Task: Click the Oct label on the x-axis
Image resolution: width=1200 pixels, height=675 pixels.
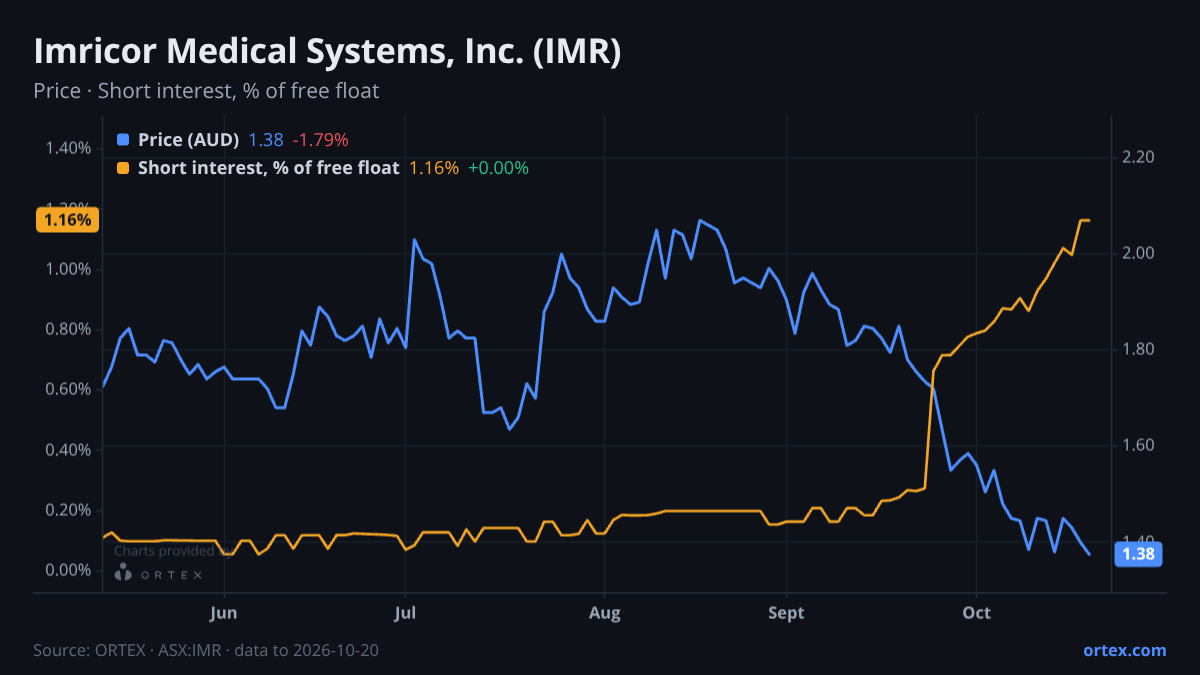Action: tap(976, 612)
